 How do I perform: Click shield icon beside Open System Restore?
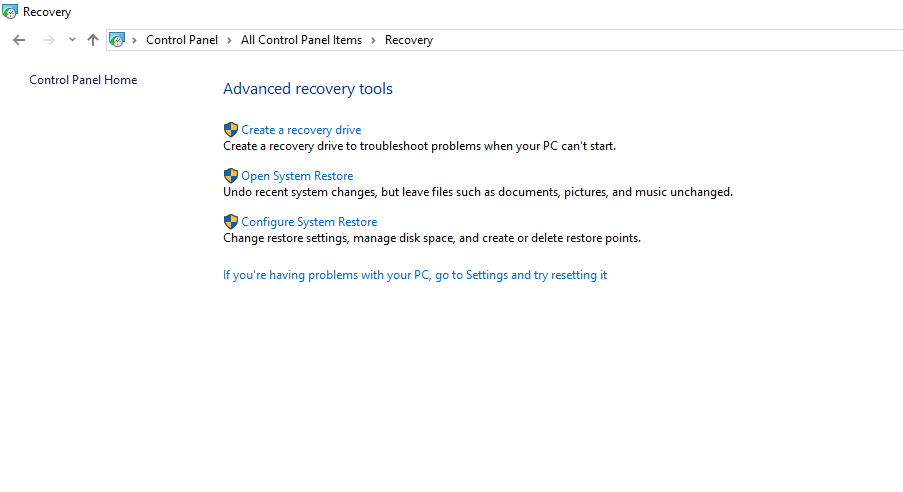pyautogui.click(x=230, y=176)
